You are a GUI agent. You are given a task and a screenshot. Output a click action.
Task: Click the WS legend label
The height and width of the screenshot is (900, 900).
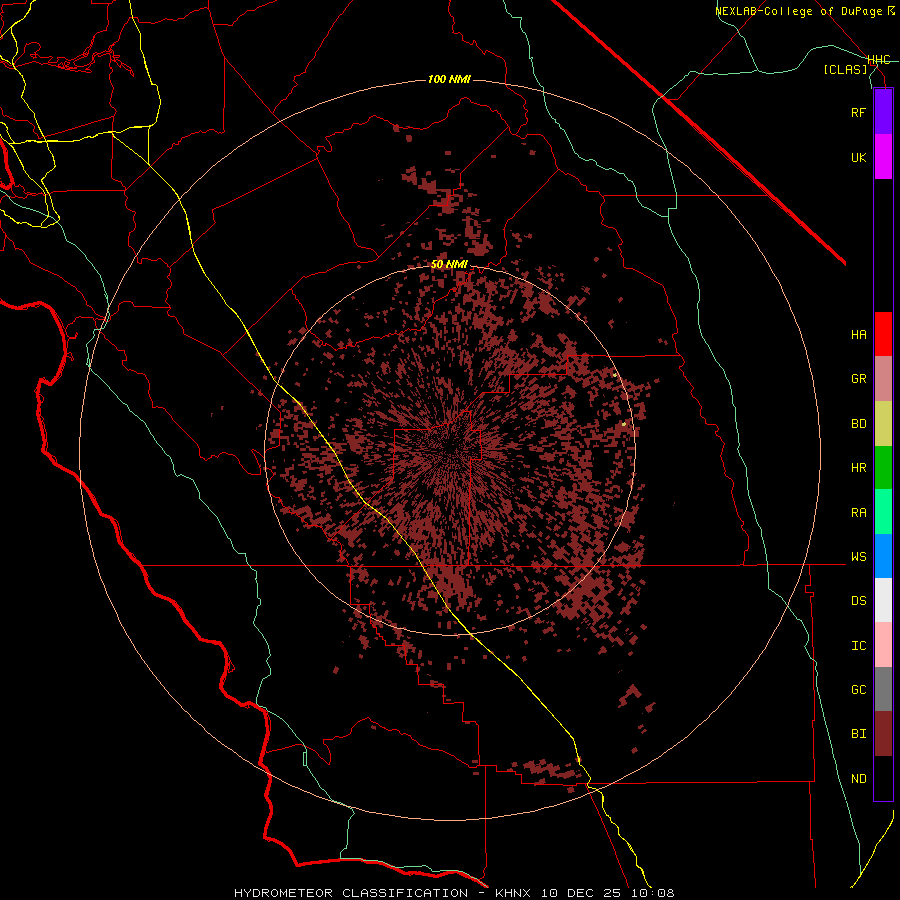click(x=859, y=556)
